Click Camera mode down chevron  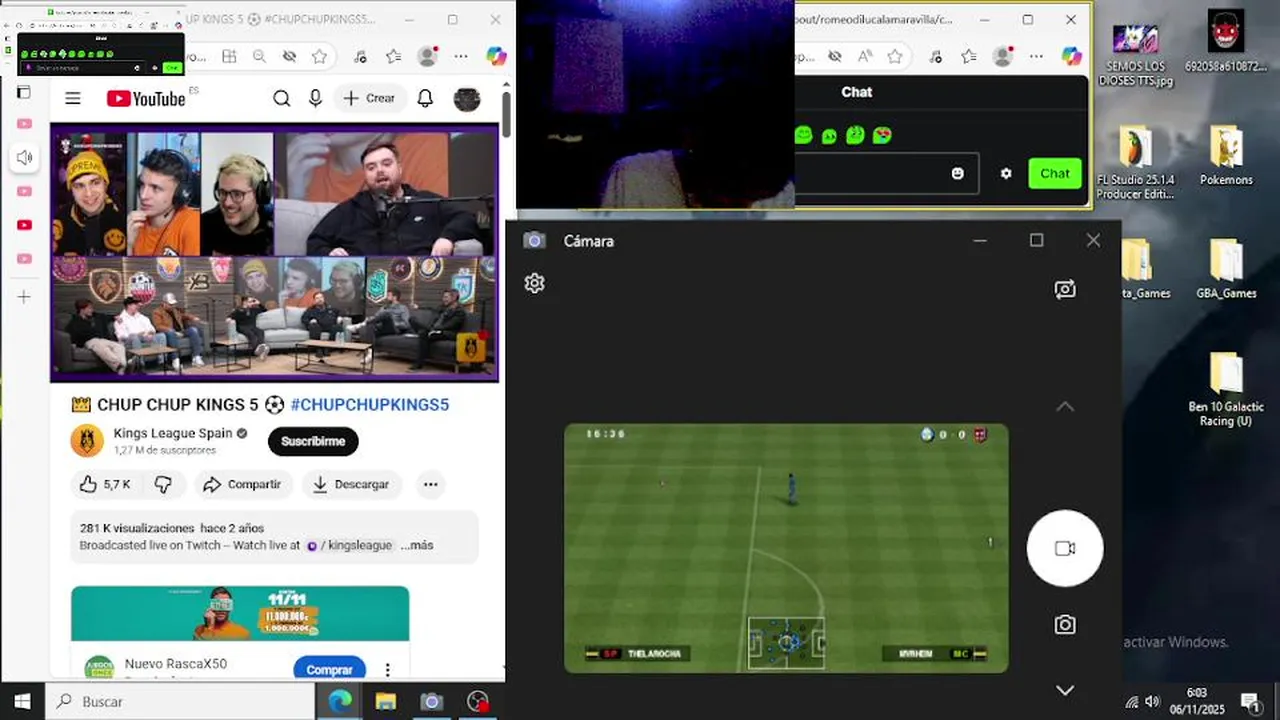click(1065, 690)
